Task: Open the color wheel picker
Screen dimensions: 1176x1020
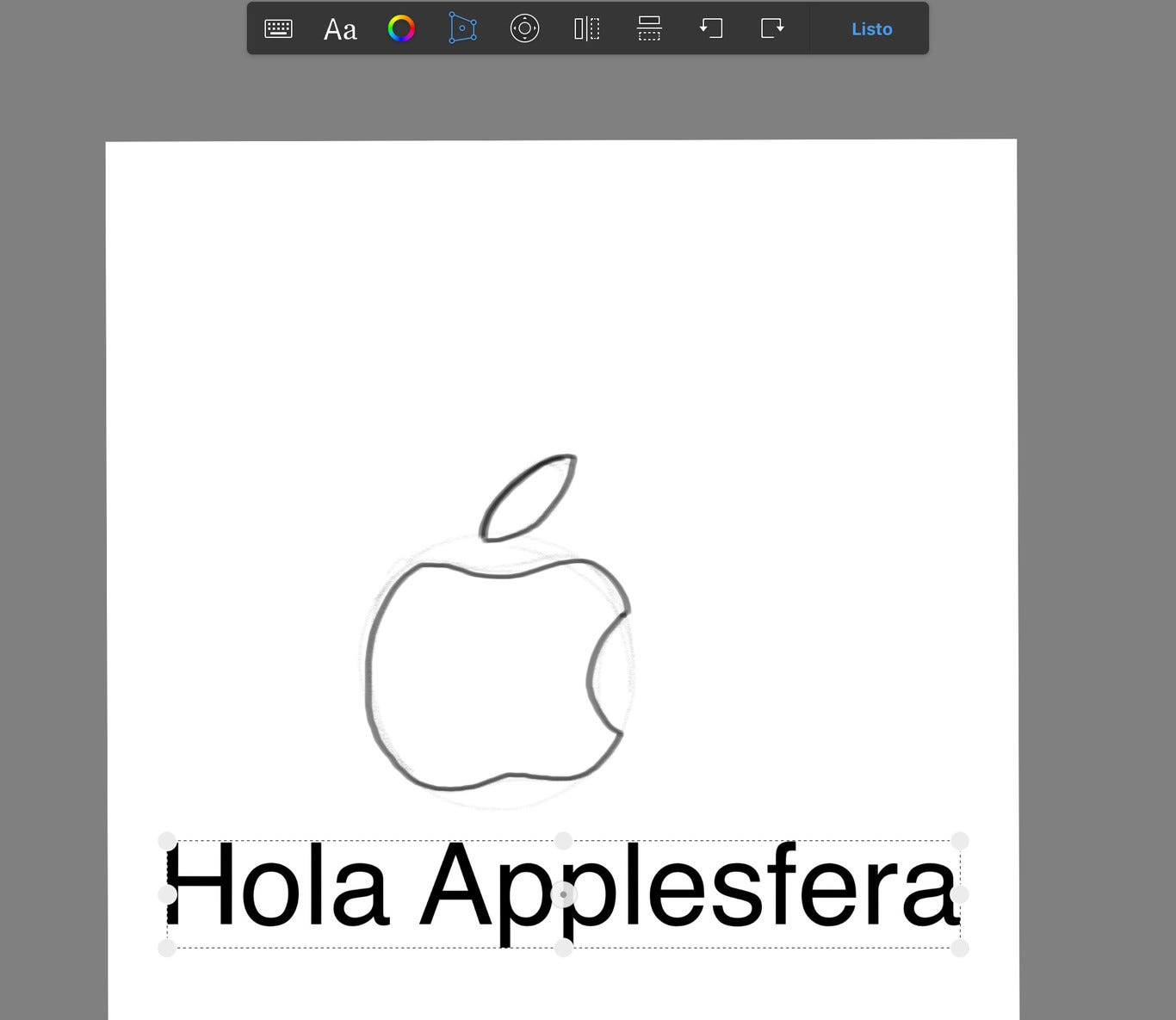Action: (401, 28)
